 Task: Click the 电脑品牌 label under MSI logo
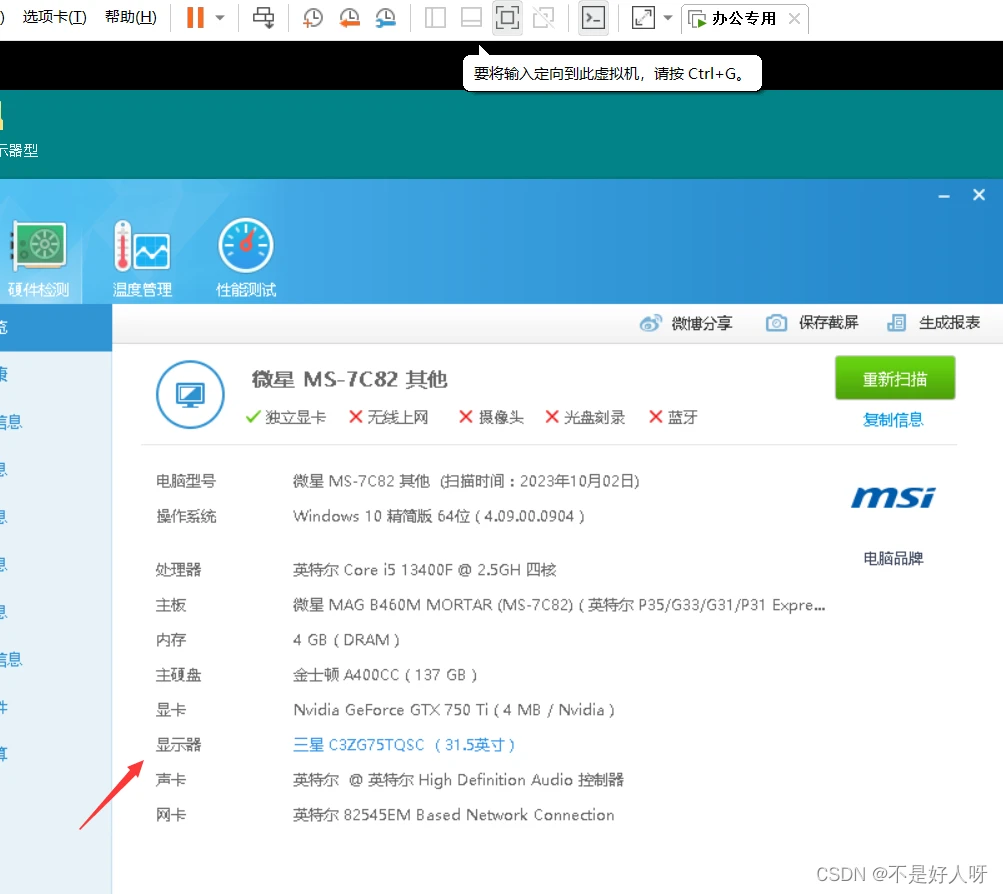[893, 558]
